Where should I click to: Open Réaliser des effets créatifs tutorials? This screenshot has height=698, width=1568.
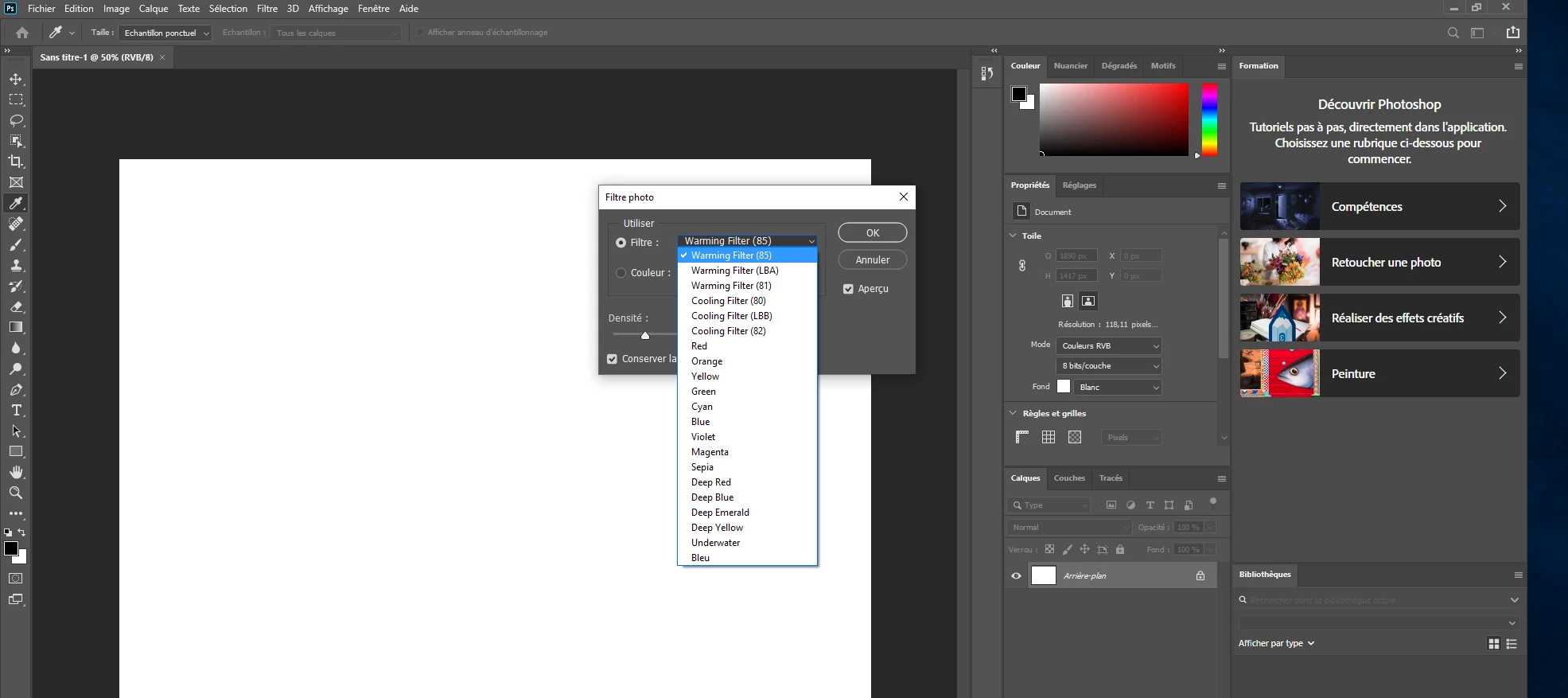coord(1379,318)
